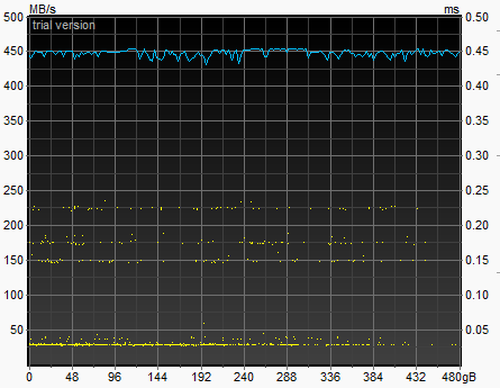The image size is (500, 388).
Task: Click the 150 value on MB/s axis
Action: 13,260
